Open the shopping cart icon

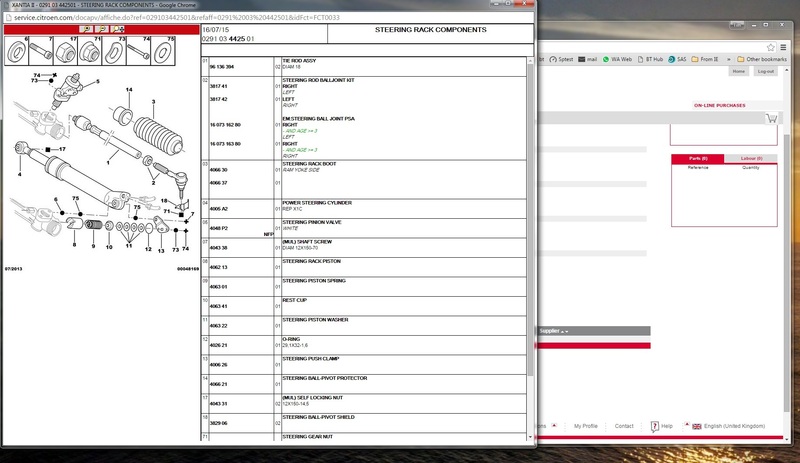[x=771, y=118]
